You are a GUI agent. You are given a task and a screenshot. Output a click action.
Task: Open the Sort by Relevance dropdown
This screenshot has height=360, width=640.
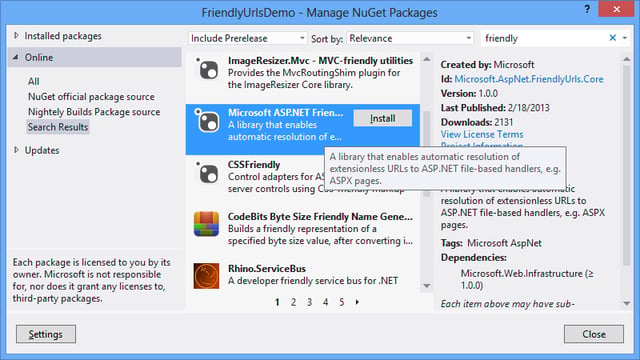pos(410,38)
